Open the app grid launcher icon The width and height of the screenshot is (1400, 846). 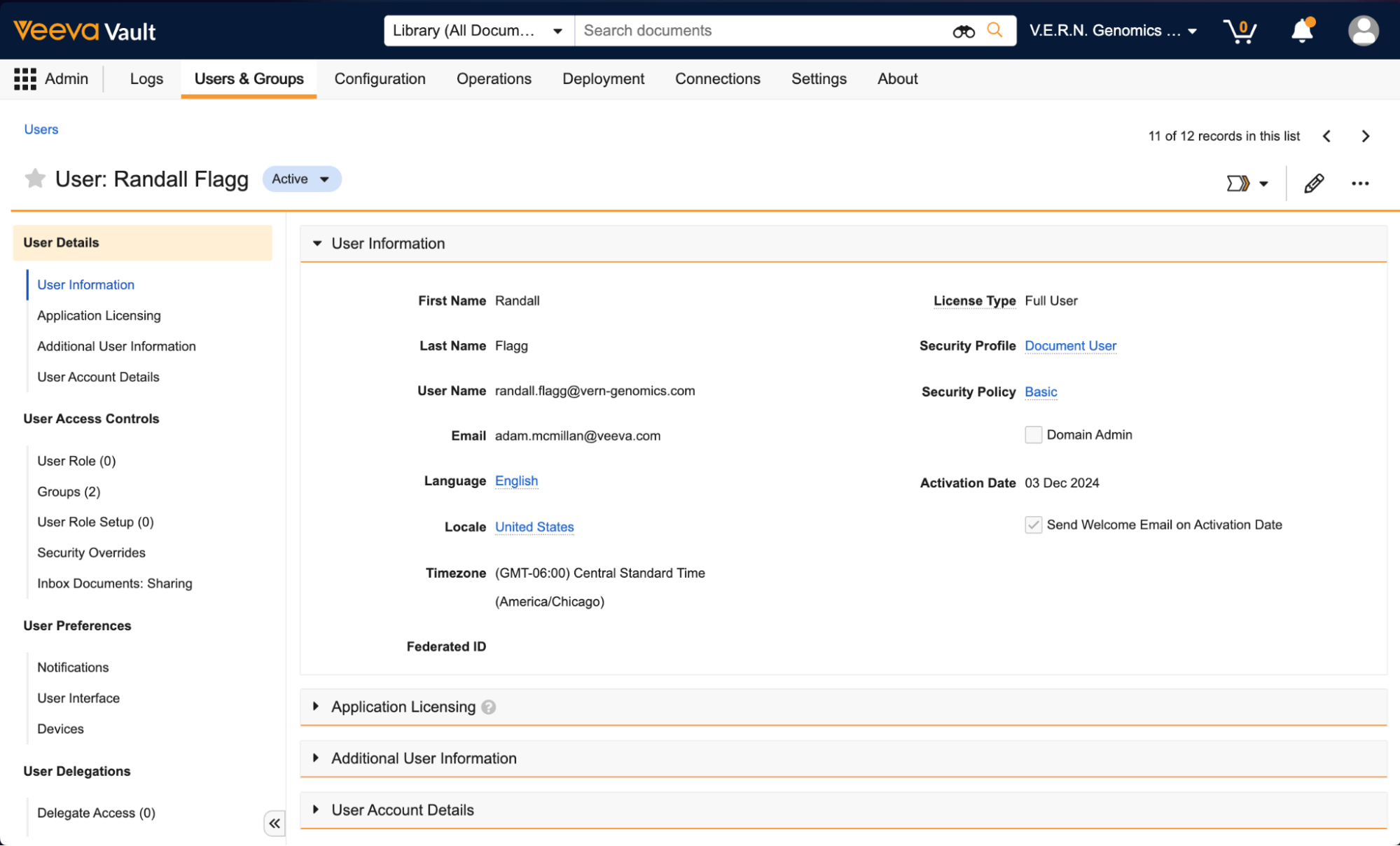coord(25,79)
